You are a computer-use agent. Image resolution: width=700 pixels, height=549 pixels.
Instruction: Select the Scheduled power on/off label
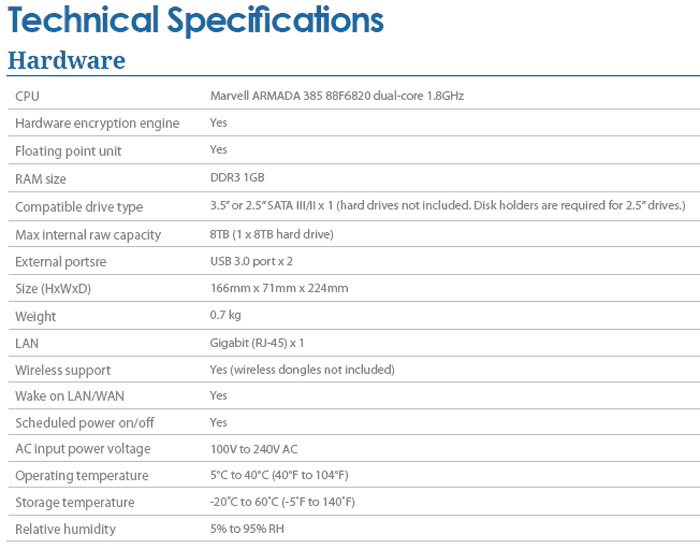82,423
